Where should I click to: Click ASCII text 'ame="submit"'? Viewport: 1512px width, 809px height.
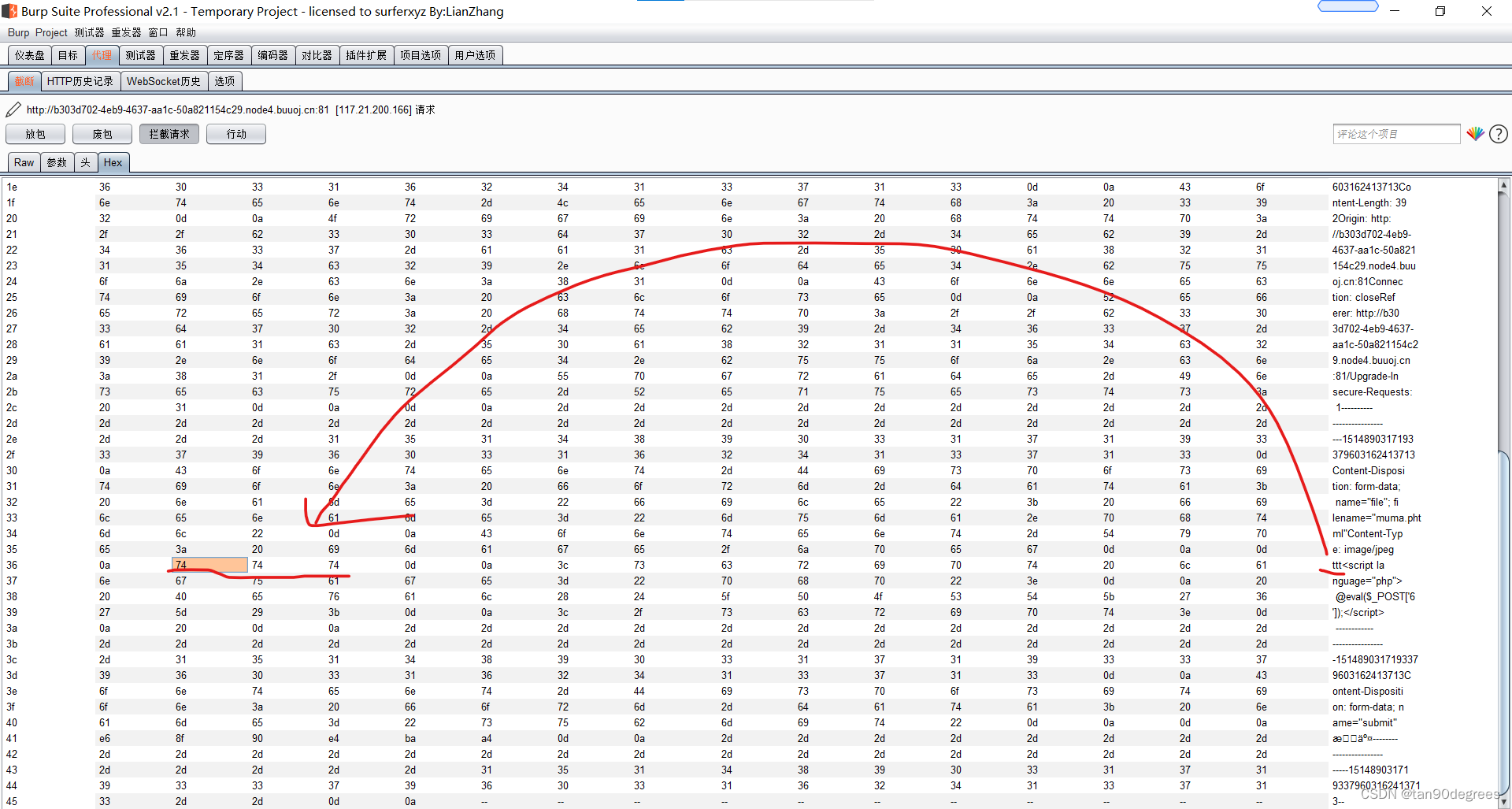[1364, 722]
